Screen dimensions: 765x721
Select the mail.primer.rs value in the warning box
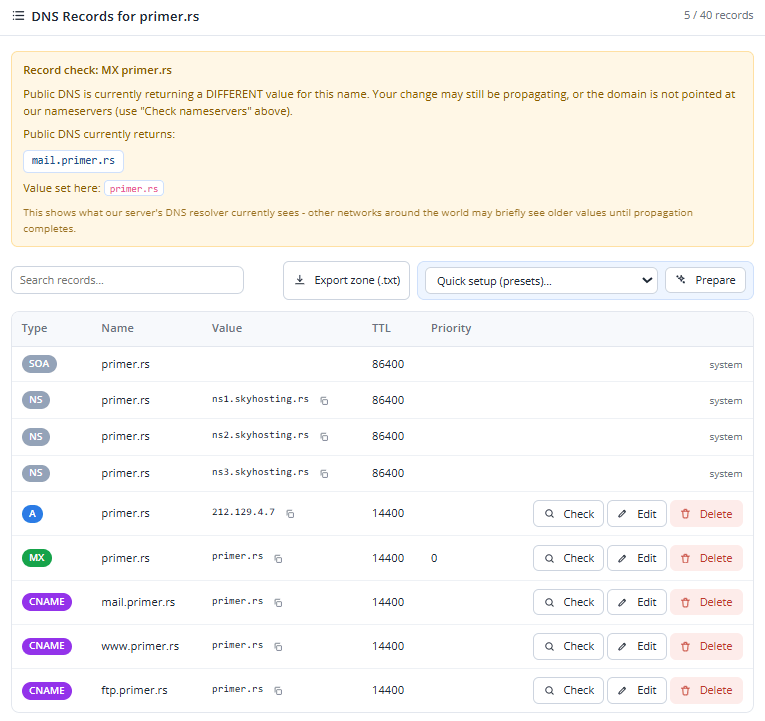[x=73, y=161]
